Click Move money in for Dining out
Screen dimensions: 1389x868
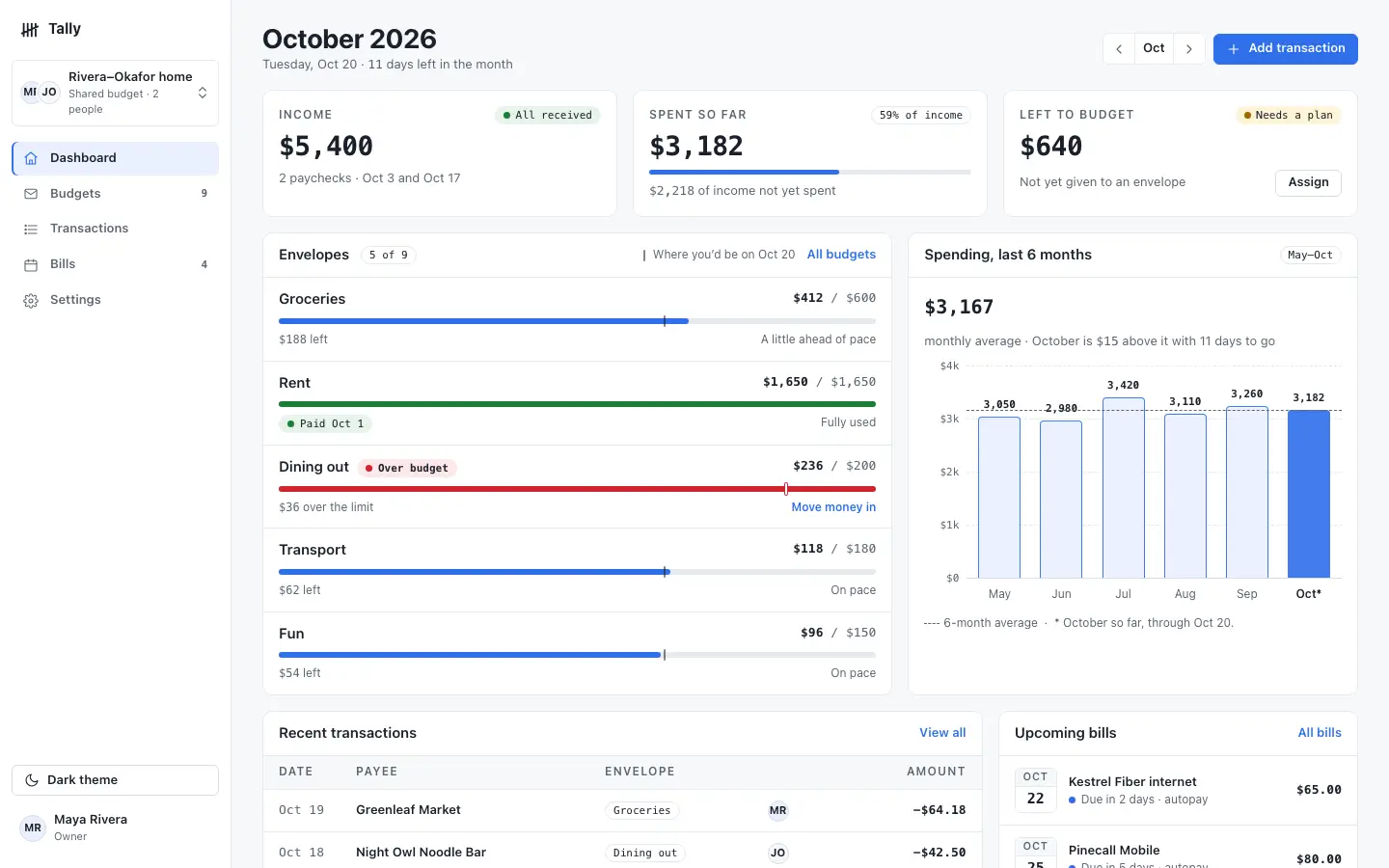tap(833, 507)
